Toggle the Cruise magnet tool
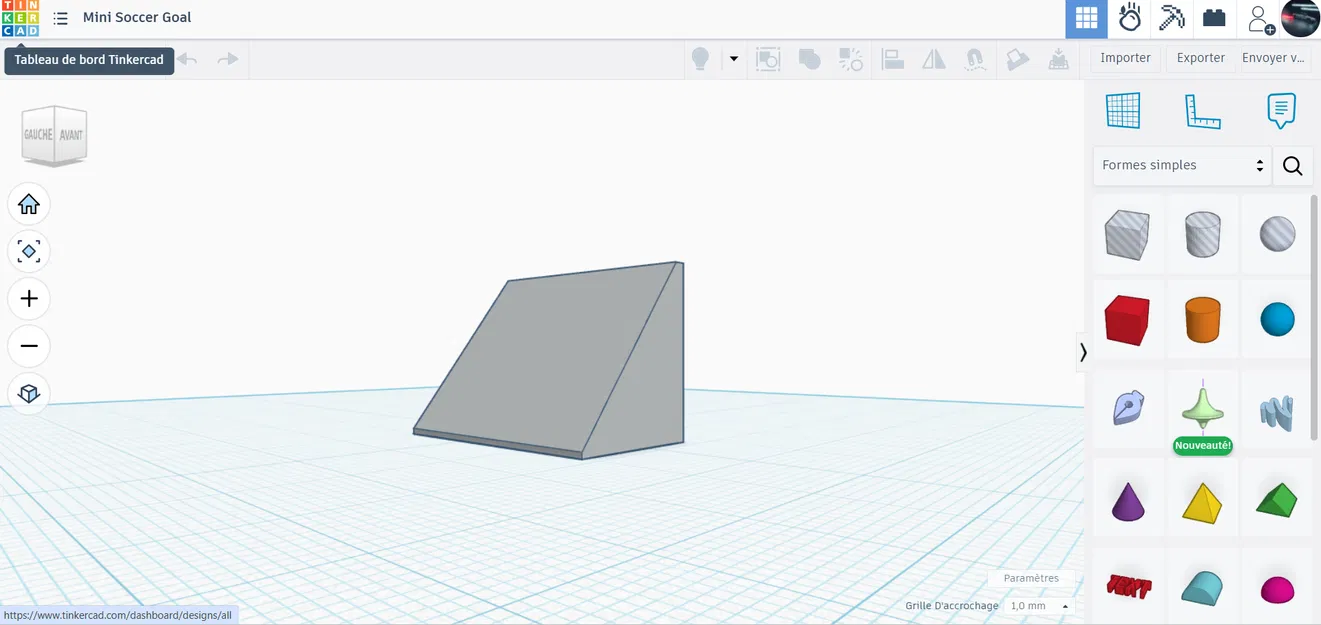This screenshot has width=1321, height=625. [x=975, y=59]
